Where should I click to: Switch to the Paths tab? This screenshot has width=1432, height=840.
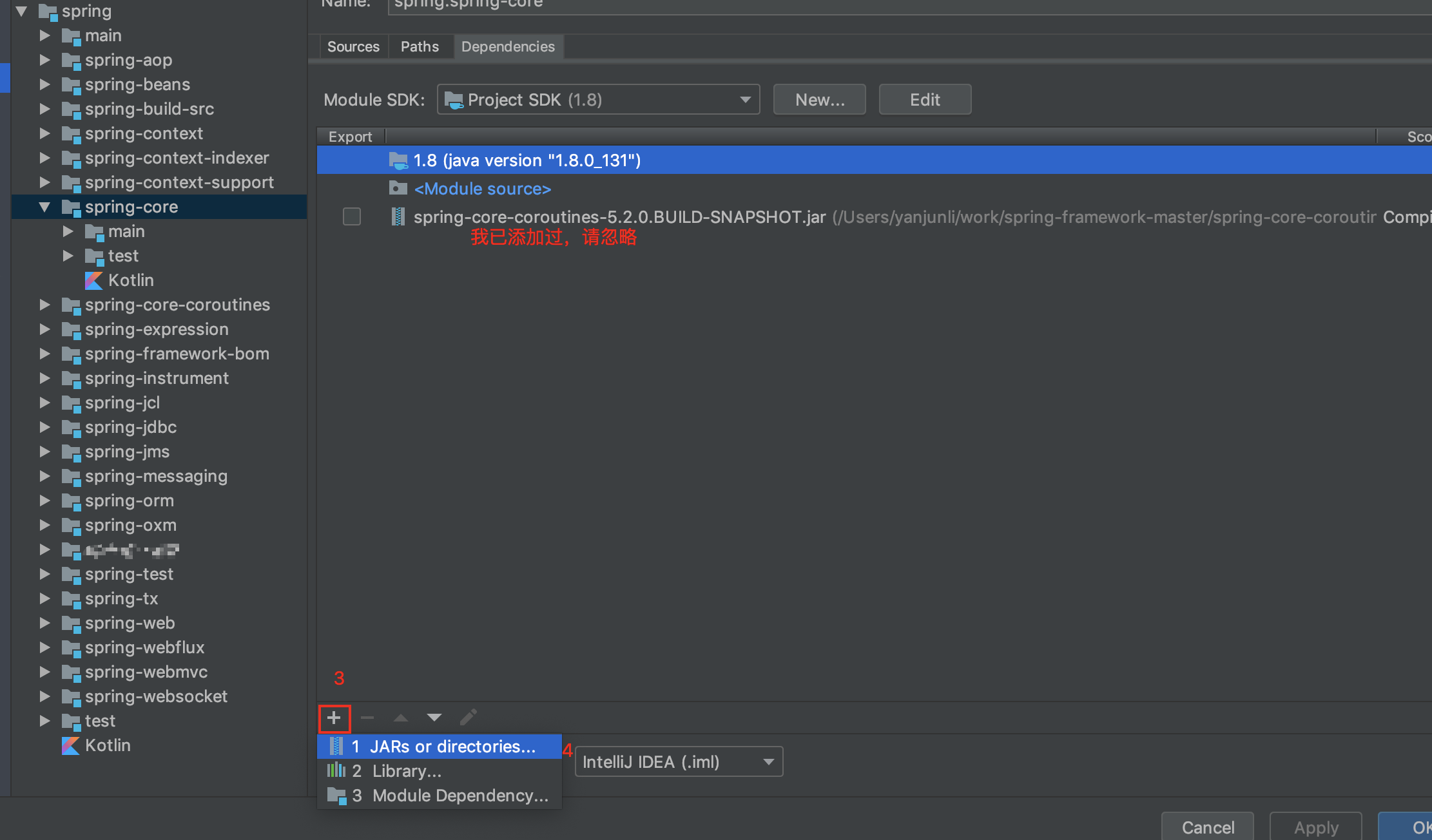(420, 46)
